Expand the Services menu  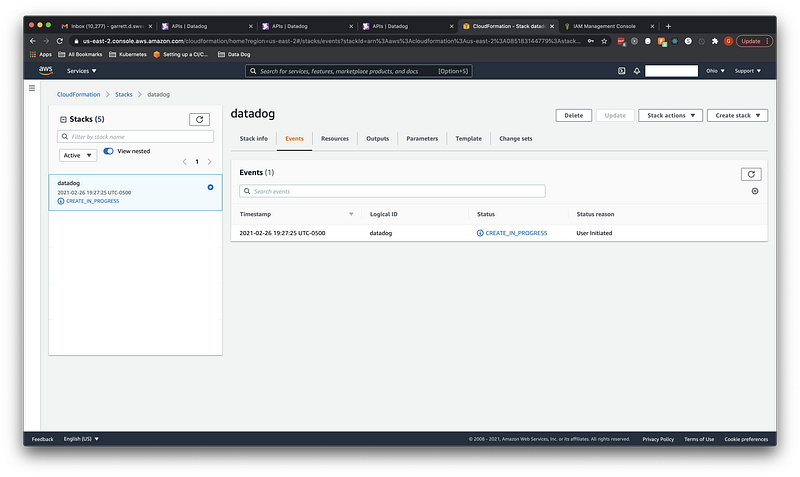(x=82, y=71)
